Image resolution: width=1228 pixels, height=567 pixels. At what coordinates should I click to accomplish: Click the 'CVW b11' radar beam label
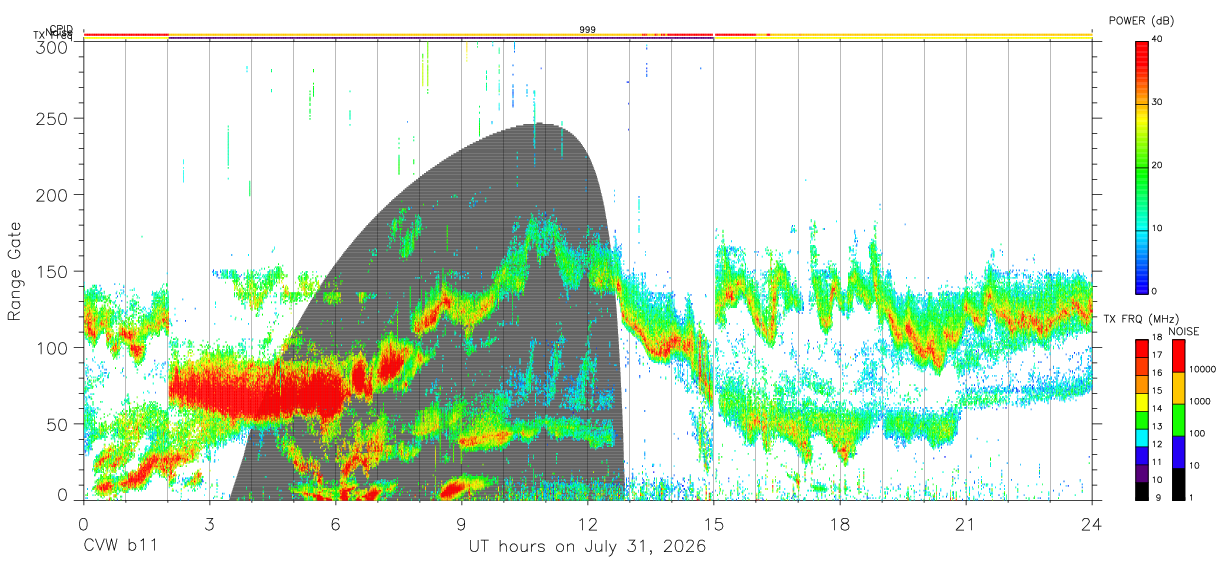coord(120,547)
